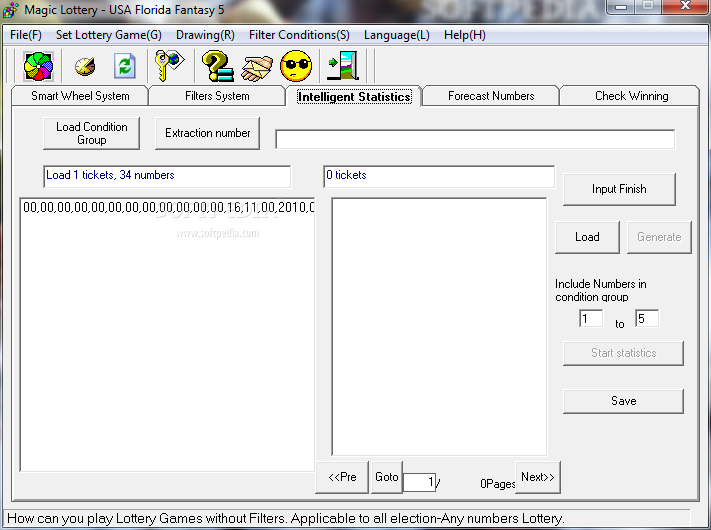711x530 pixels.
Task: Open the Filter Conditions(S) menu
Action: coord(299,35)
